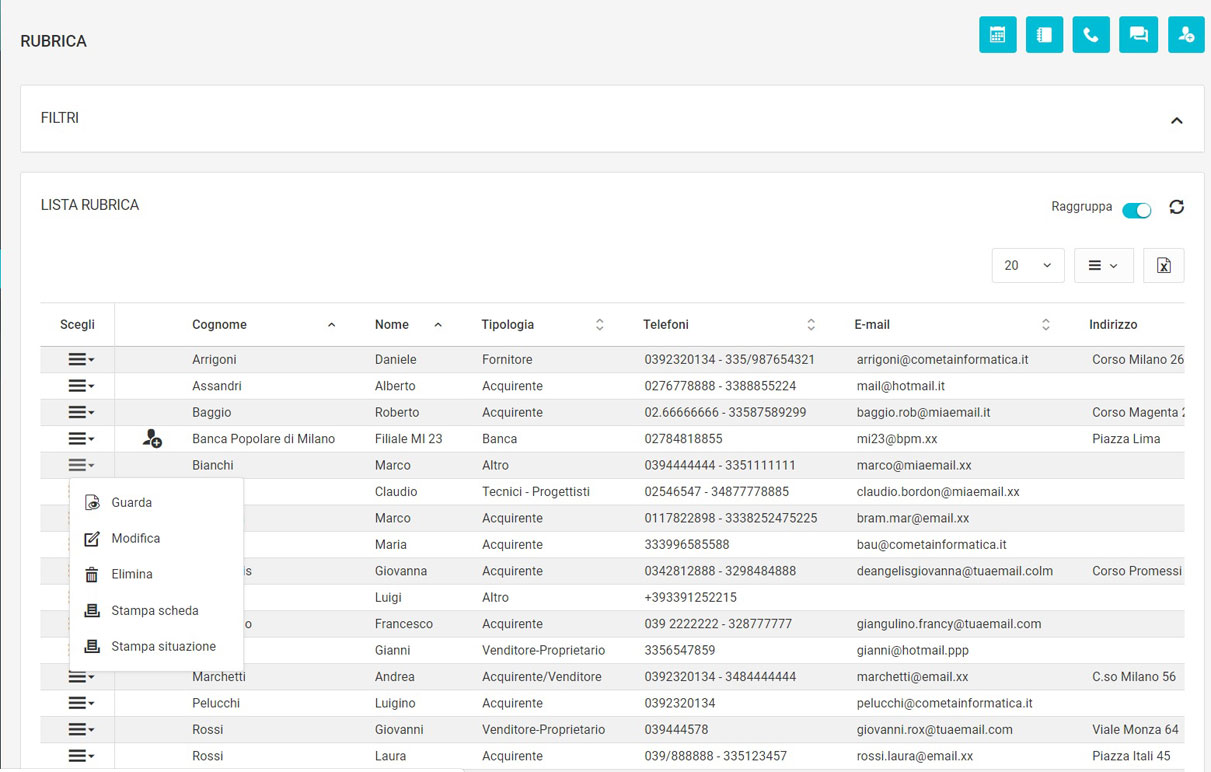
Task: Export list with the Excel icon
Action: point(1163,266)
